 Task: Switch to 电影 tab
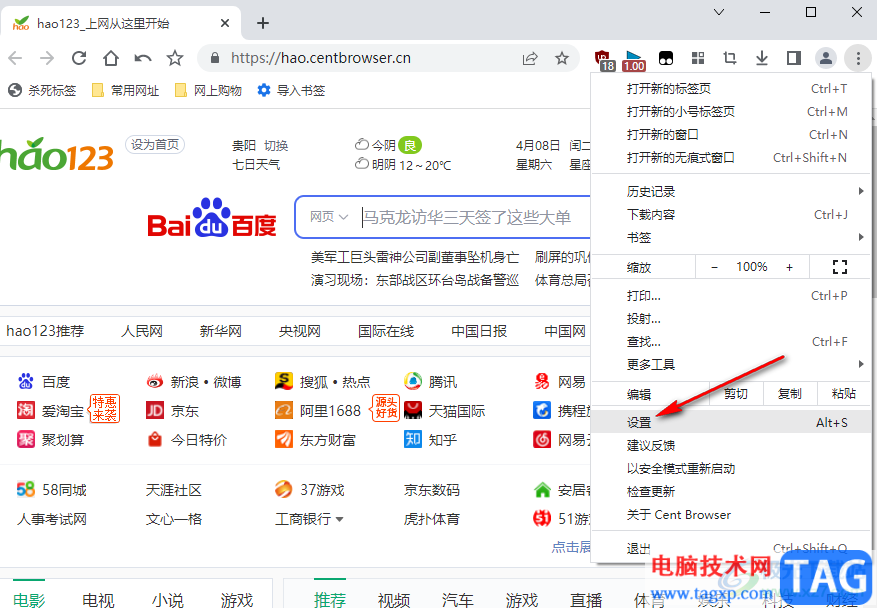point(29,599)
